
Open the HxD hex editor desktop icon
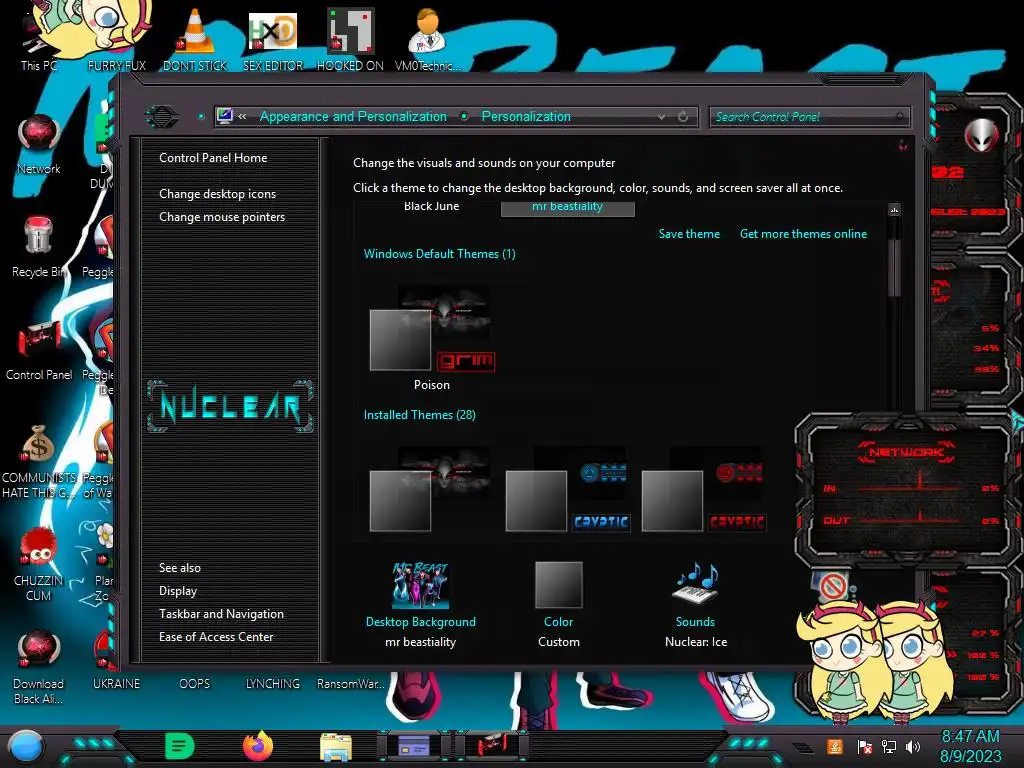point(272,39)
